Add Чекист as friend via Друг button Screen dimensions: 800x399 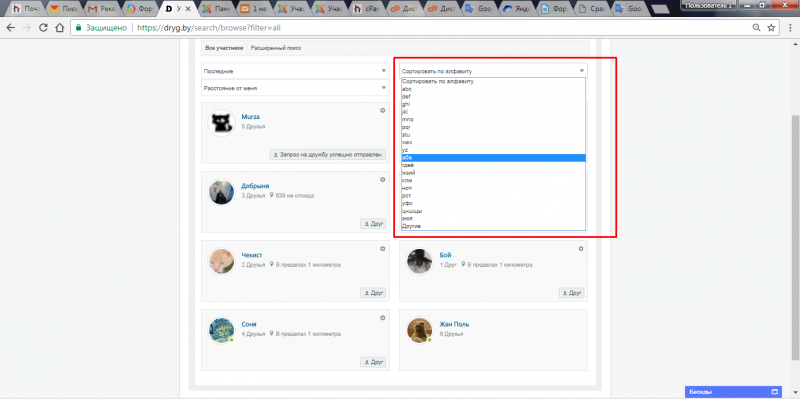point(373,293)
